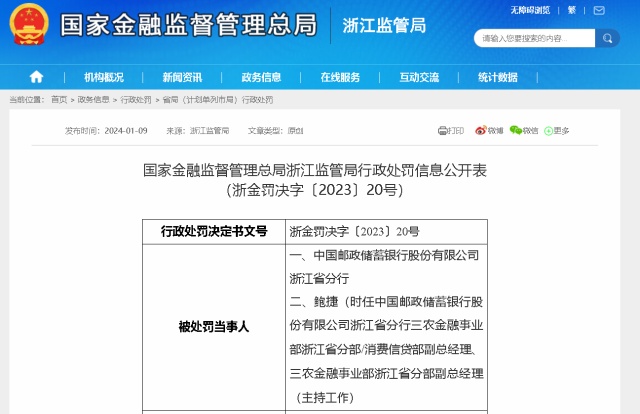Screen dimensions: 640x414
Task: Click text 一、中国邮政储蓄银行股份有限公司
Action: click(x=384, y=255)
